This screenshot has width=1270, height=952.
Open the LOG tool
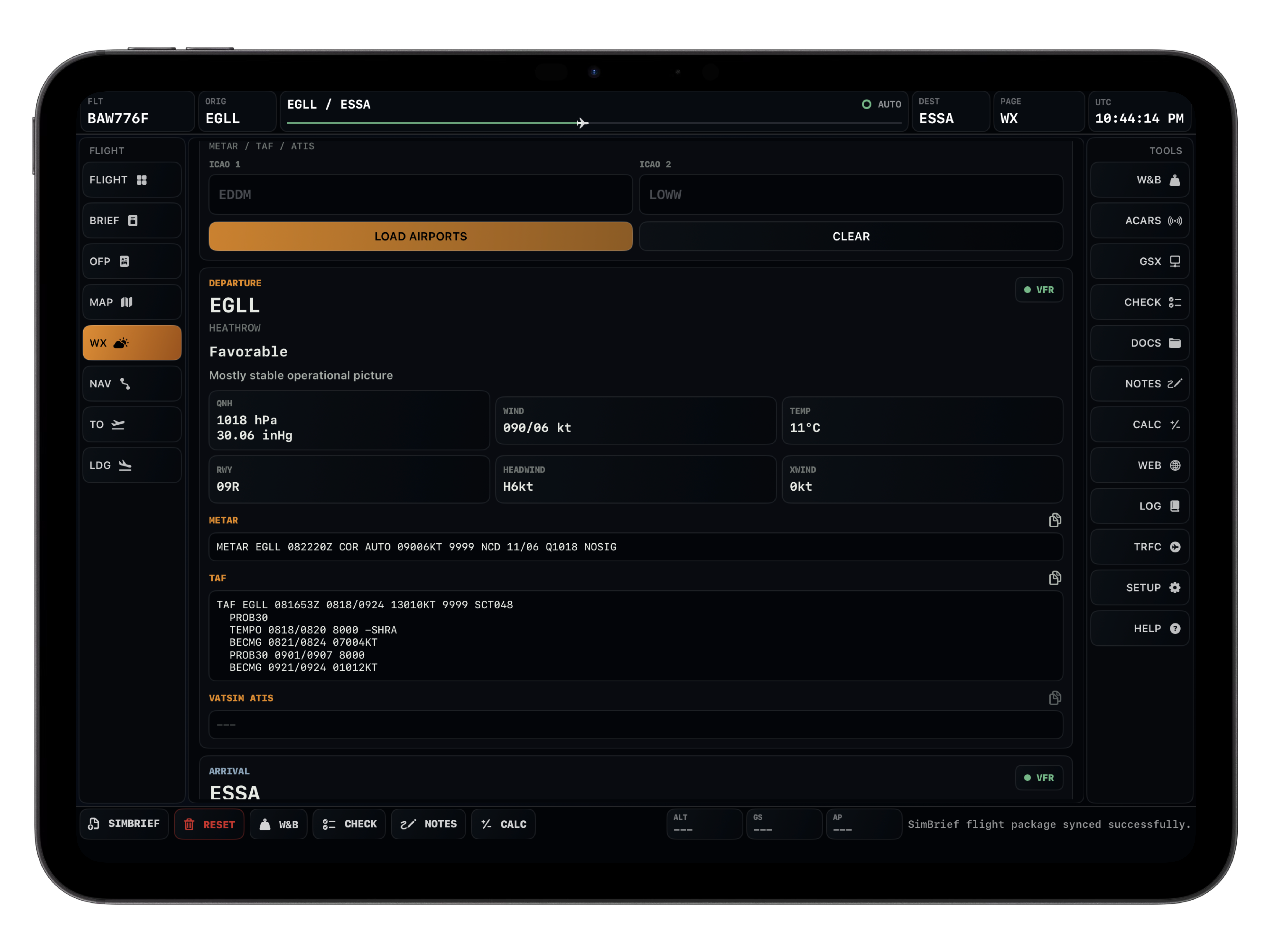pos(1139,506)
